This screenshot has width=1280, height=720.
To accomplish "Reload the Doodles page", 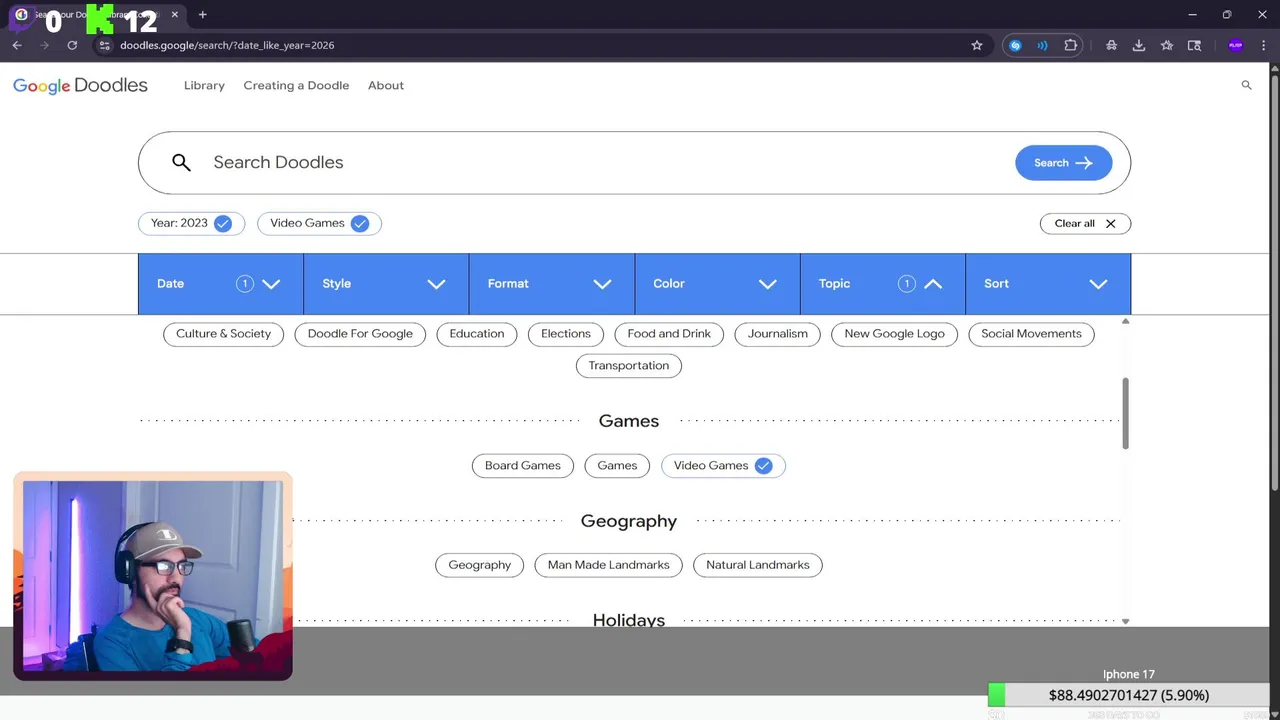I will click(x=72, y=45).
